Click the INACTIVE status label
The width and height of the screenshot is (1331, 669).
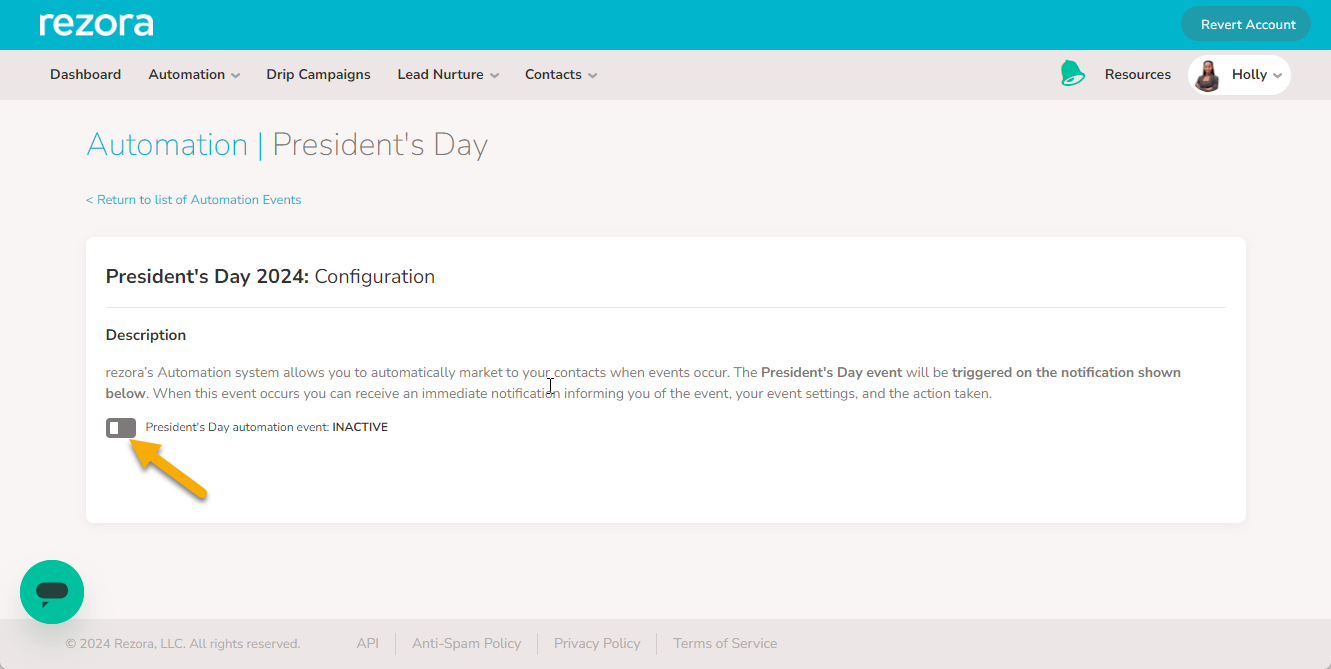[x=360, y=427]
